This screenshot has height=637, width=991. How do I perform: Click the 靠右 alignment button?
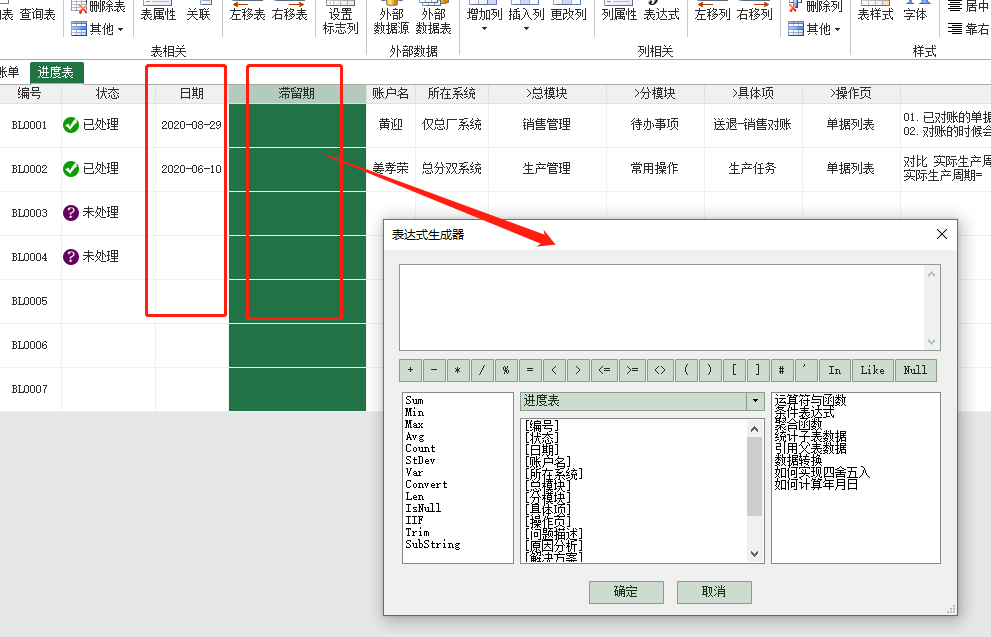pos(969,29)
